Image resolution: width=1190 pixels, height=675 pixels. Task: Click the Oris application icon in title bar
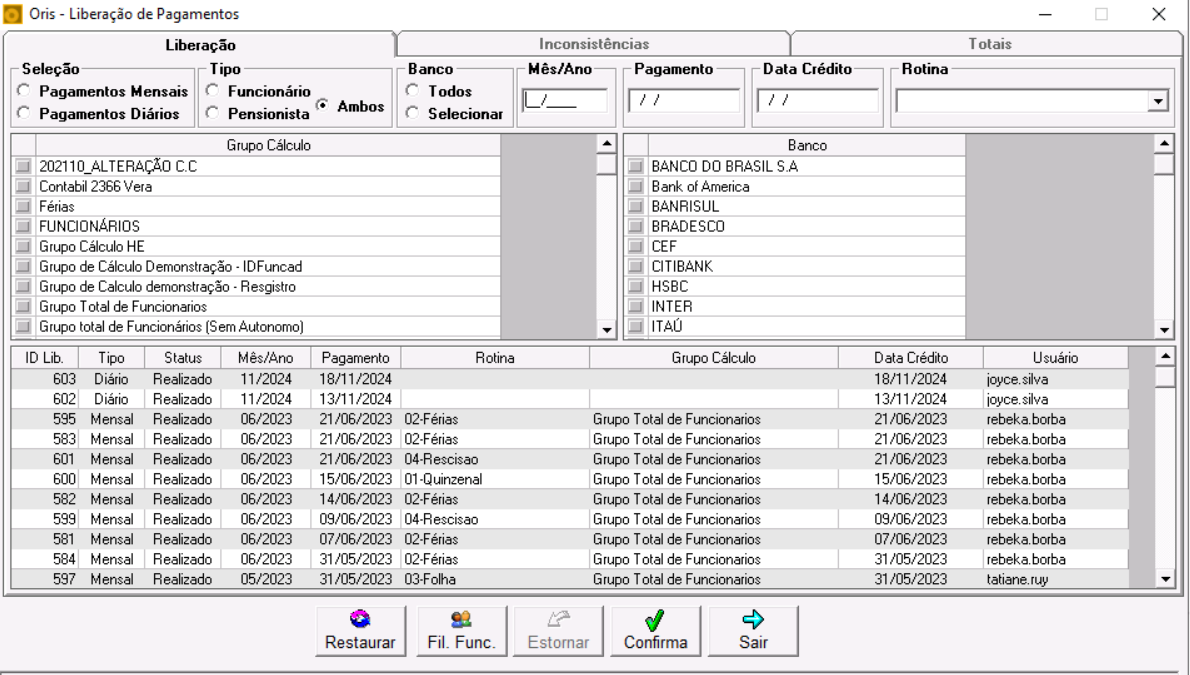point(13,14)
